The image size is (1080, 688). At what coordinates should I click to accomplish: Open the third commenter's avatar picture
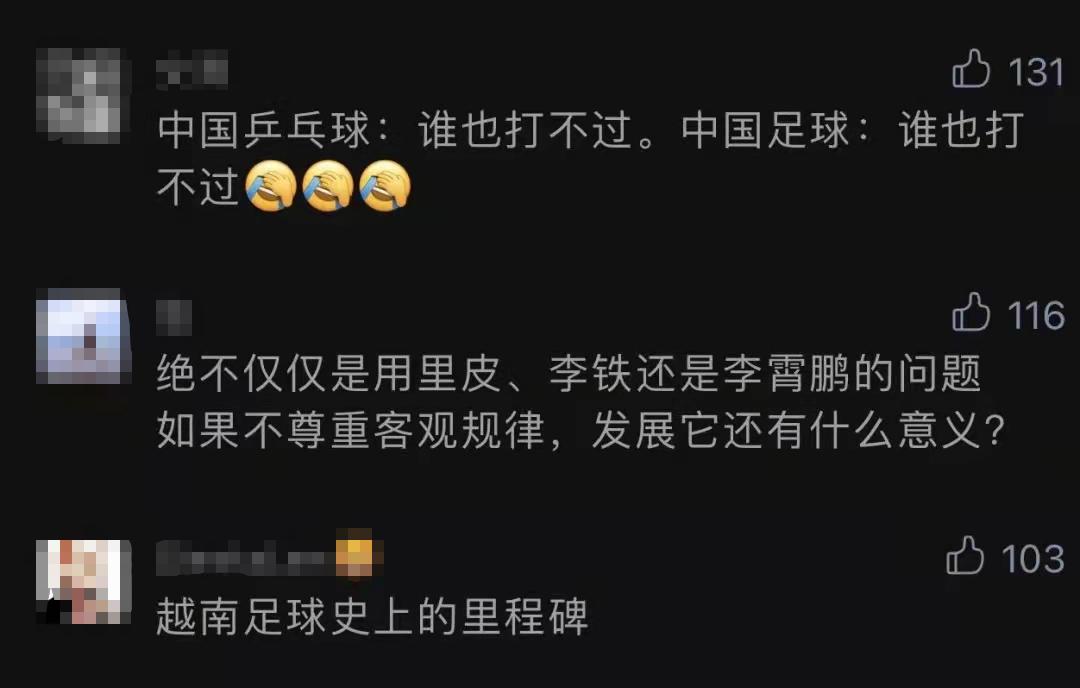click(83, 581)
